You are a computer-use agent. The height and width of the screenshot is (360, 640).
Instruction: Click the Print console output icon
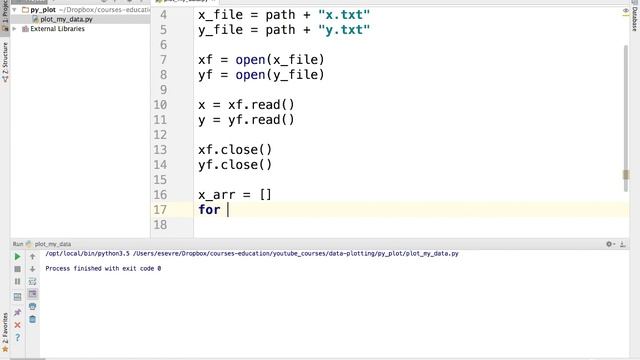33,306
